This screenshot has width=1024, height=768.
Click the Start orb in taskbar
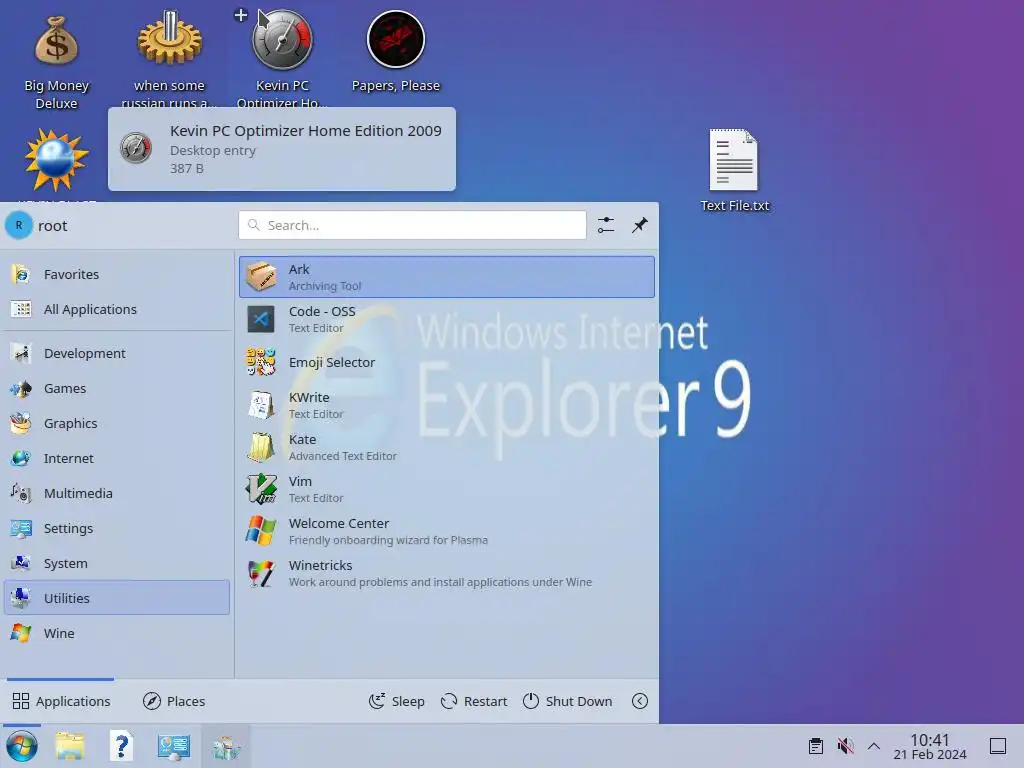22,746
